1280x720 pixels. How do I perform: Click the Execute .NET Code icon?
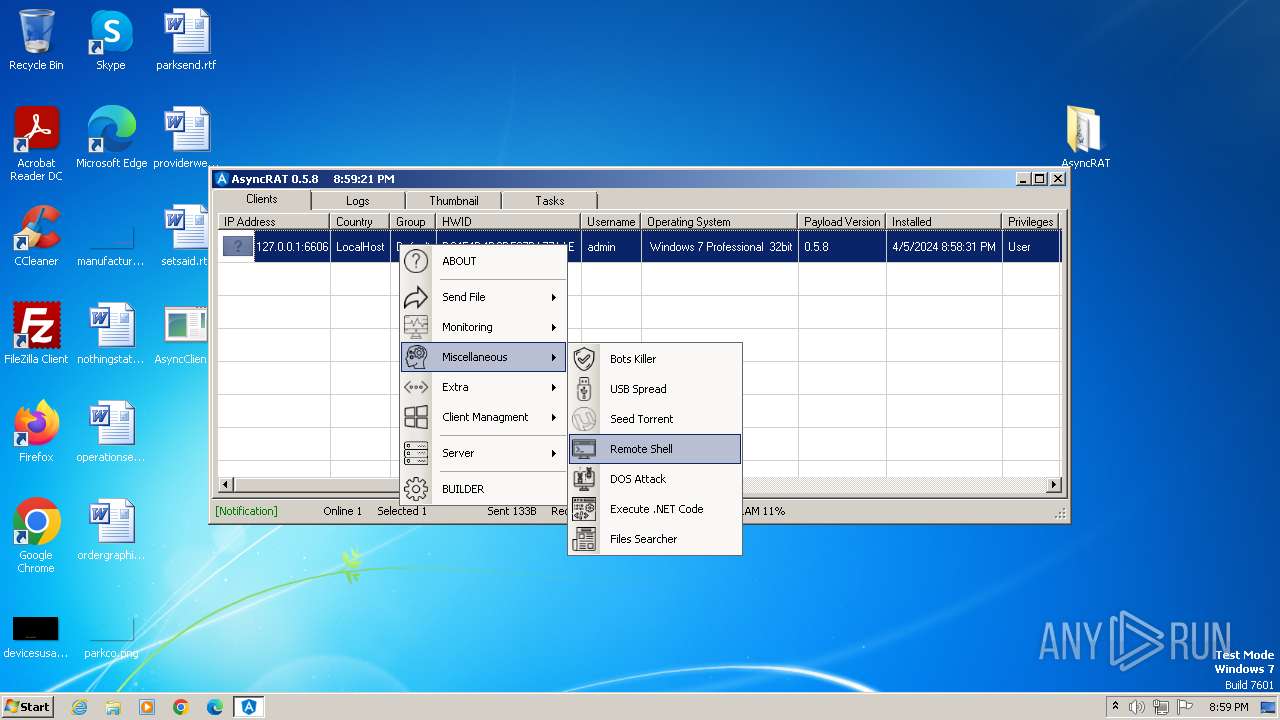(584, 509)
